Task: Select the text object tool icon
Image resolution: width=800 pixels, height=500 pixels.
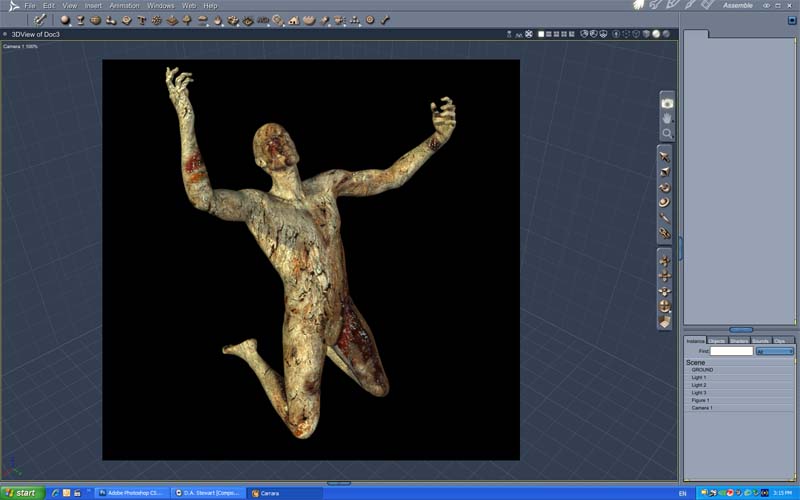Action: 141,20
